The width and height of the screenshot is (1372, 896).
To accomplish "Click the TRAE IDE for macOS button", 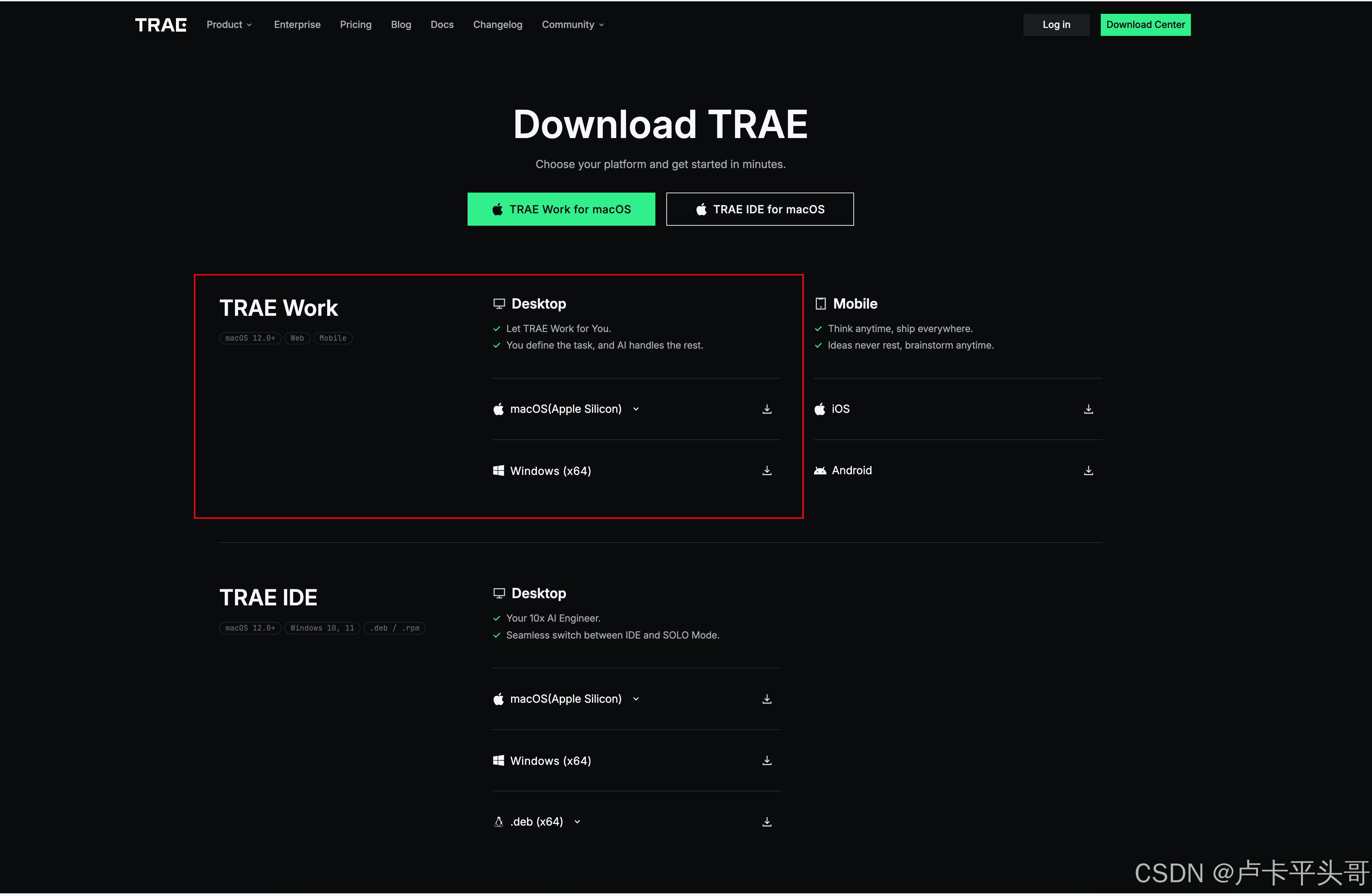I will (x=760, y=209).
